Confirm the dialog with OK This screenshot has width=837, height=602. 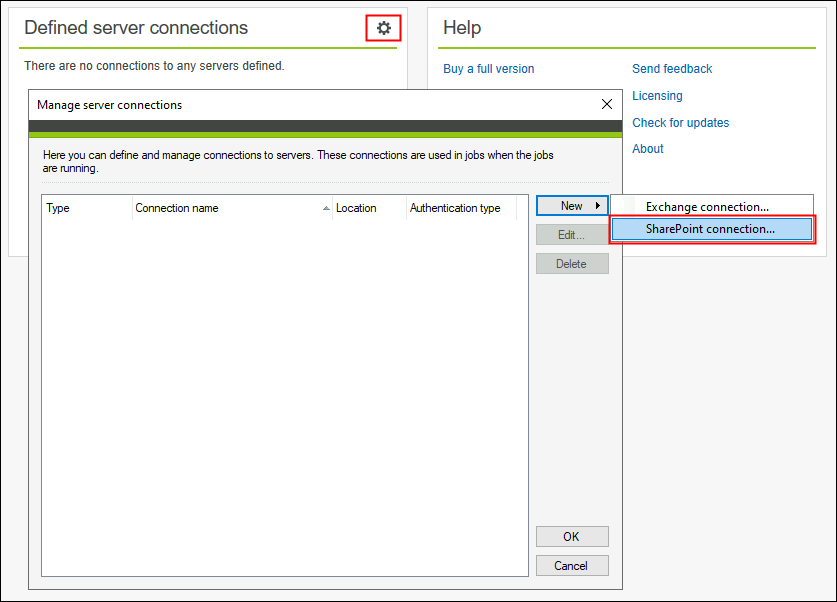[572, 536]
